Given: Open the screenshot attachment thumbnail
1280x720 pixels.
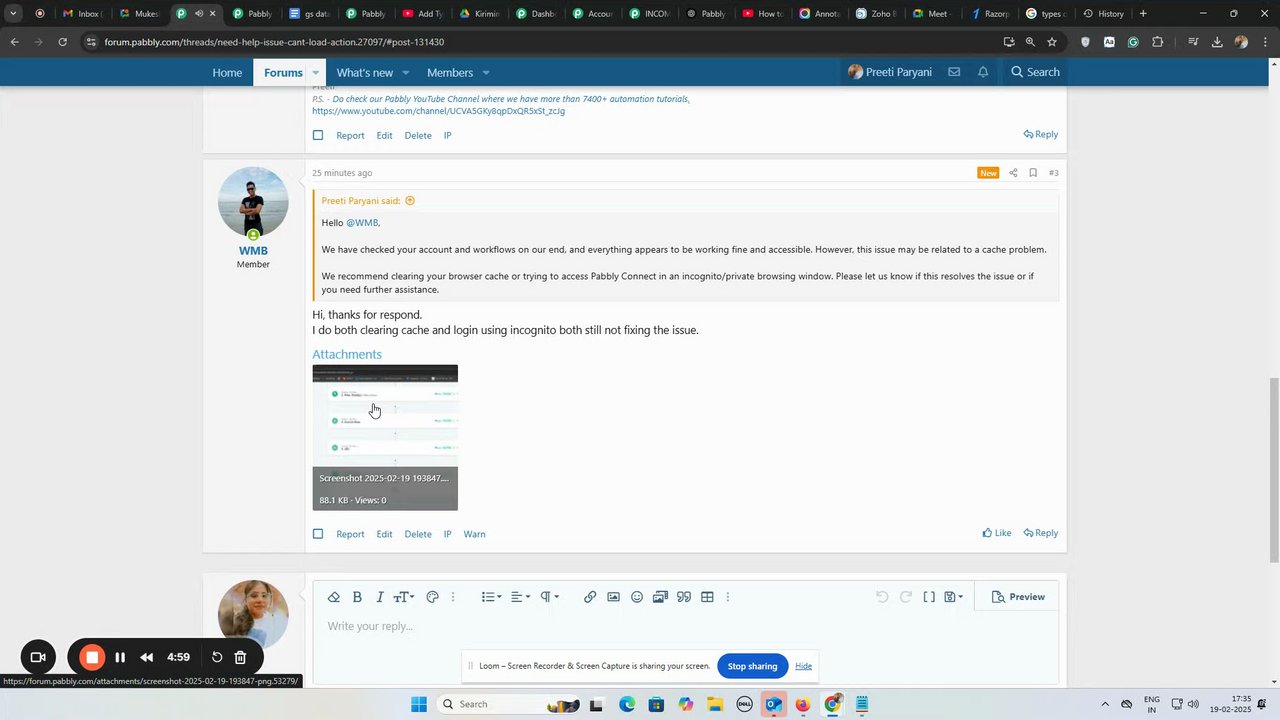Looking at the screenshot, I should click(385, 437).
